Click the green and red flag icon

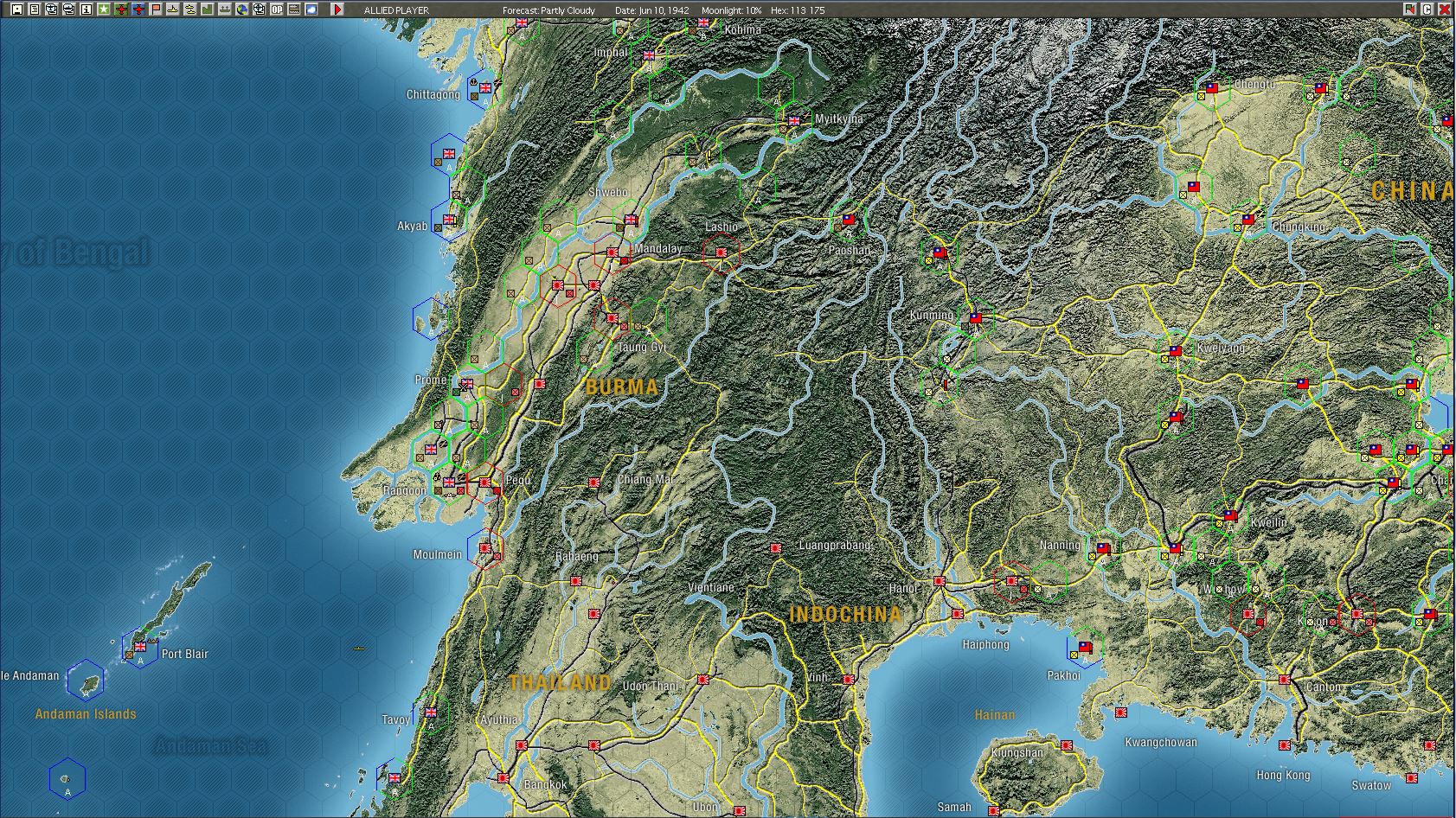(1410, 10)
